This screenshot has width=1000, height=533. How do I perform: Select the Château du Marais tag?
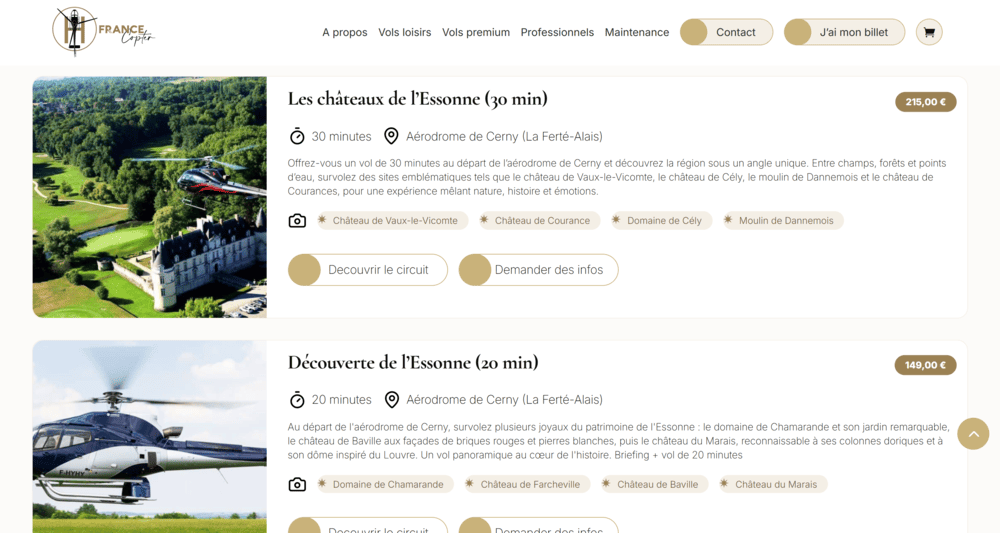773,485
